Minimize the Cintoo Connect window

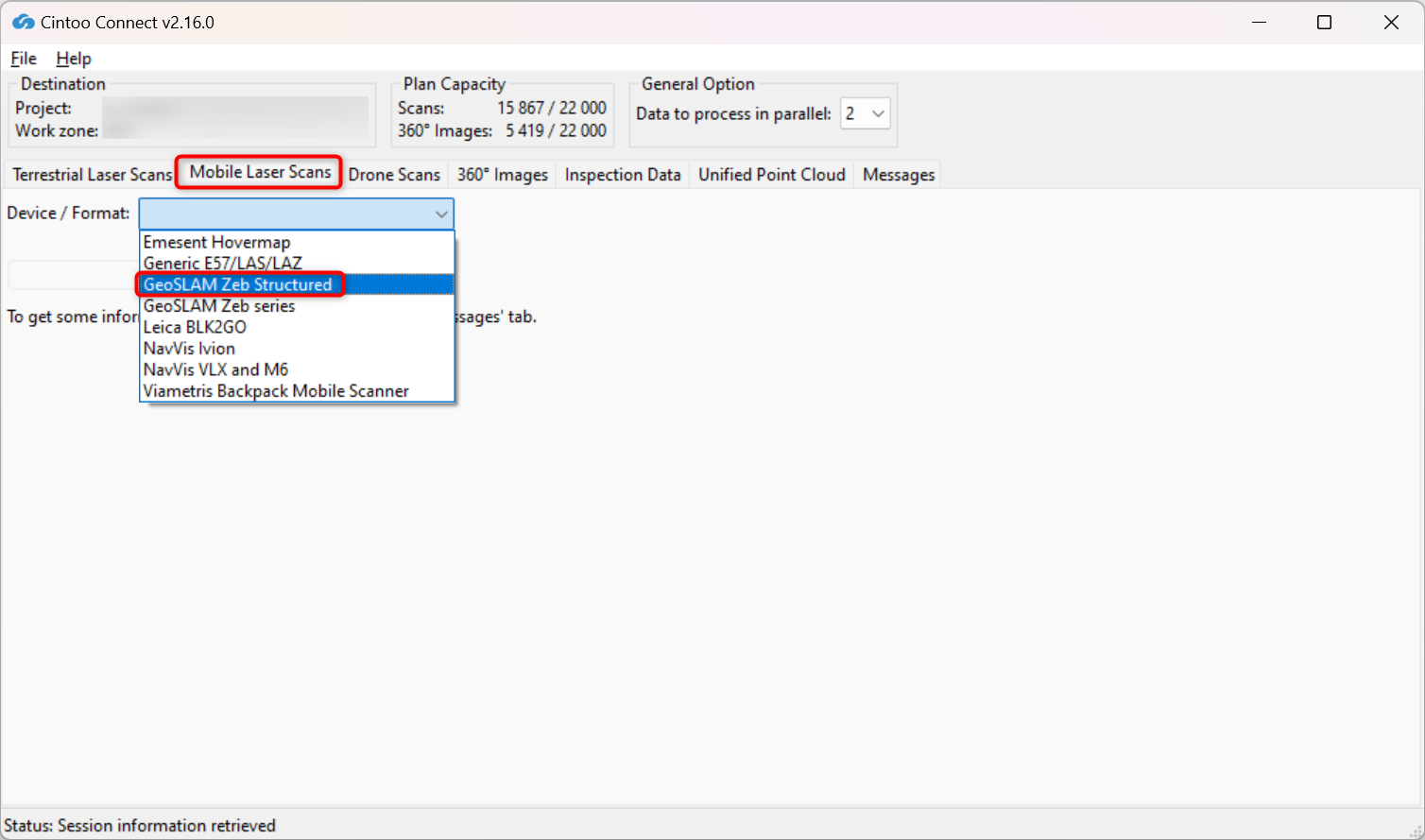pos(1259,23)
